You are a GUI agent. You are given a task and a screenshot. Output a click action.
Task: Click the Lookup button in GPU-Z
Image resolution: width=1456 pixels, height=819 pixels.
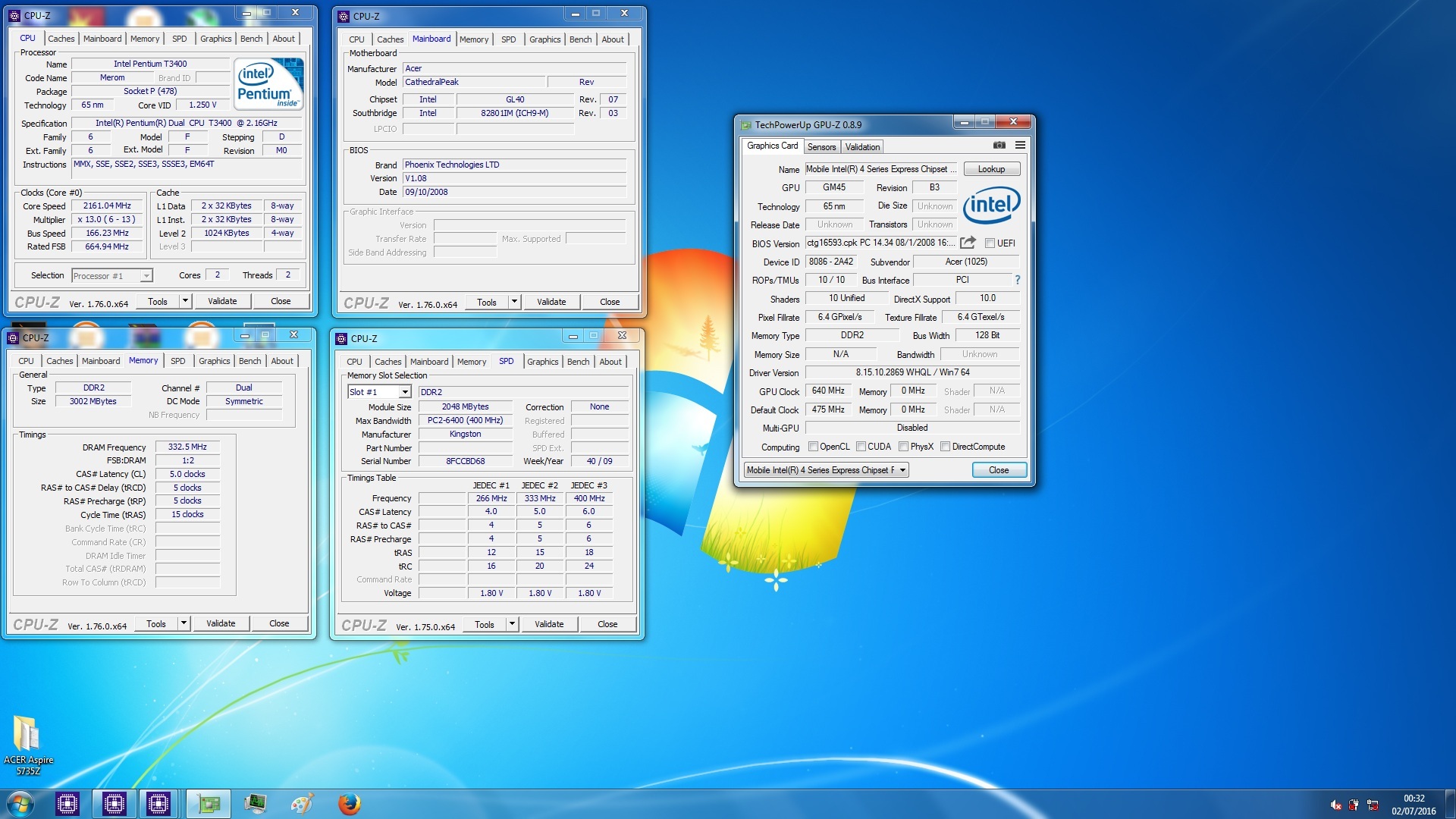click(991, 169)
